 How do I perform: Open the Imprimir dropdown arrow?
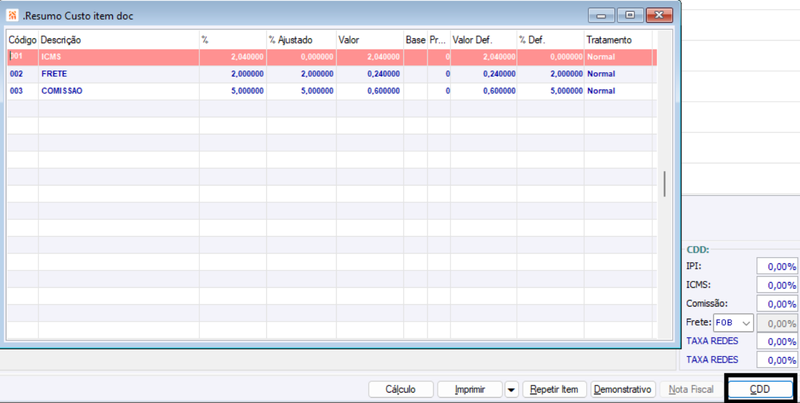coord(511,390)
